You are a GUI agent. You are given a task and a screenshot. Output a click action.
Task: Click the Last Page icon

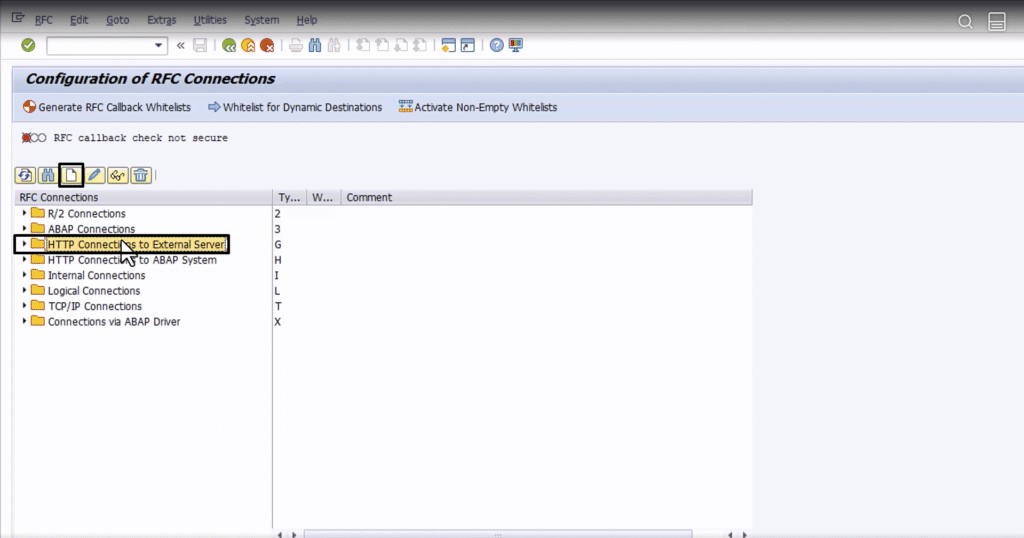[420, 45]
